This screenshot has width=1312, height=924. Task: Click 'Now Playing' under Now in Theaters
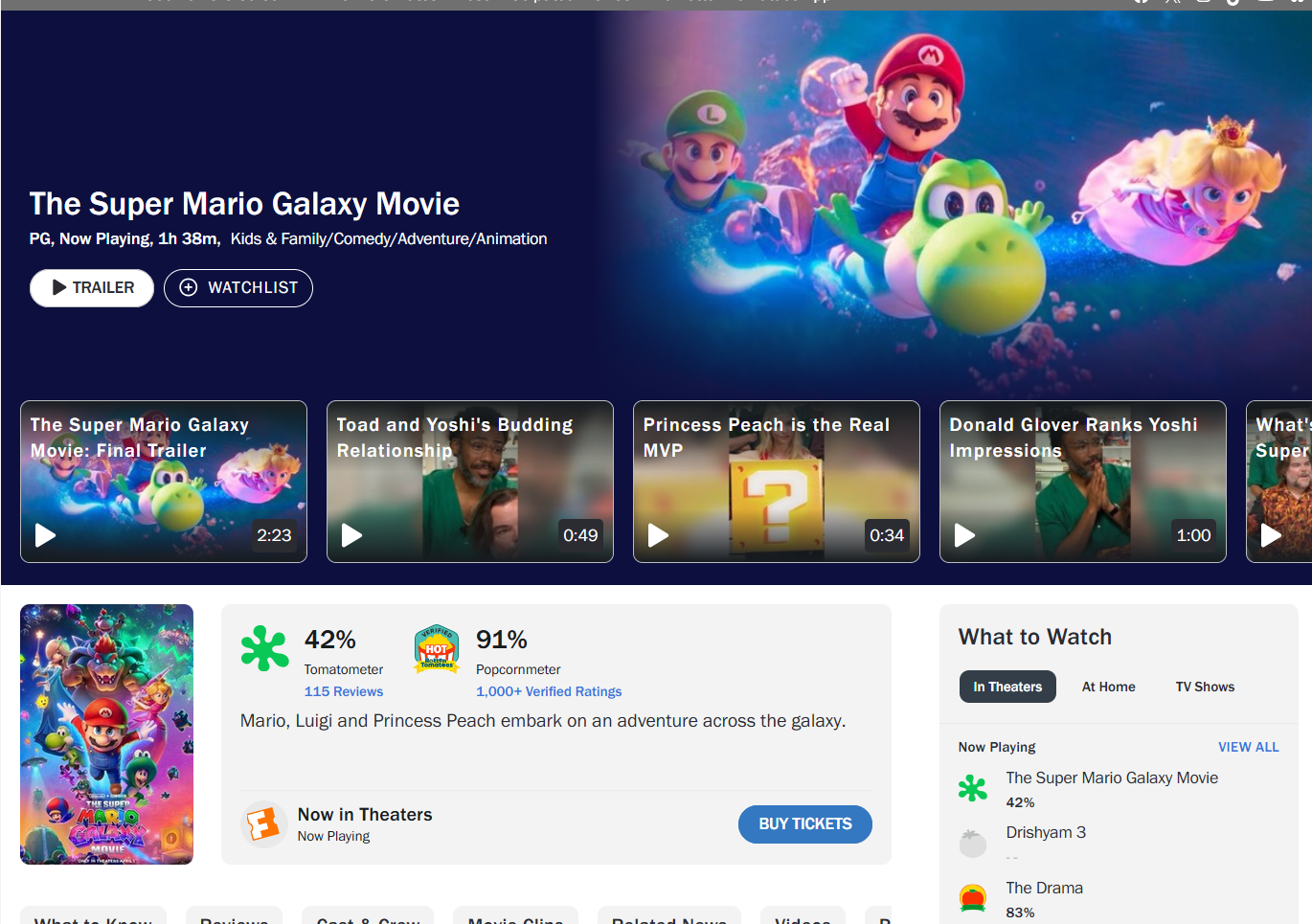pyautogui.click(x=333, y=836)
